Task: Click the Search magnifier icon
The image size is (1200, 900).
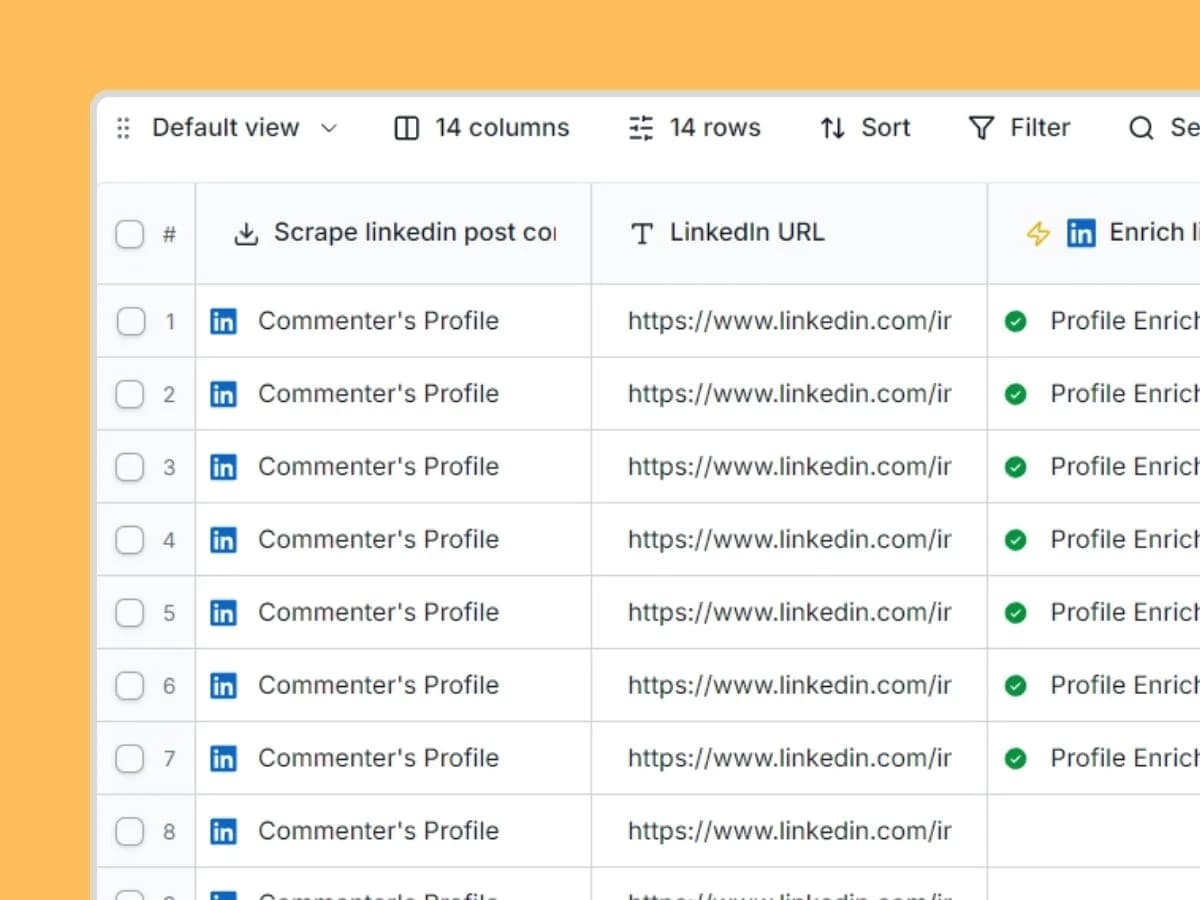Action: pyautogui.click(x=1140, y=128)
